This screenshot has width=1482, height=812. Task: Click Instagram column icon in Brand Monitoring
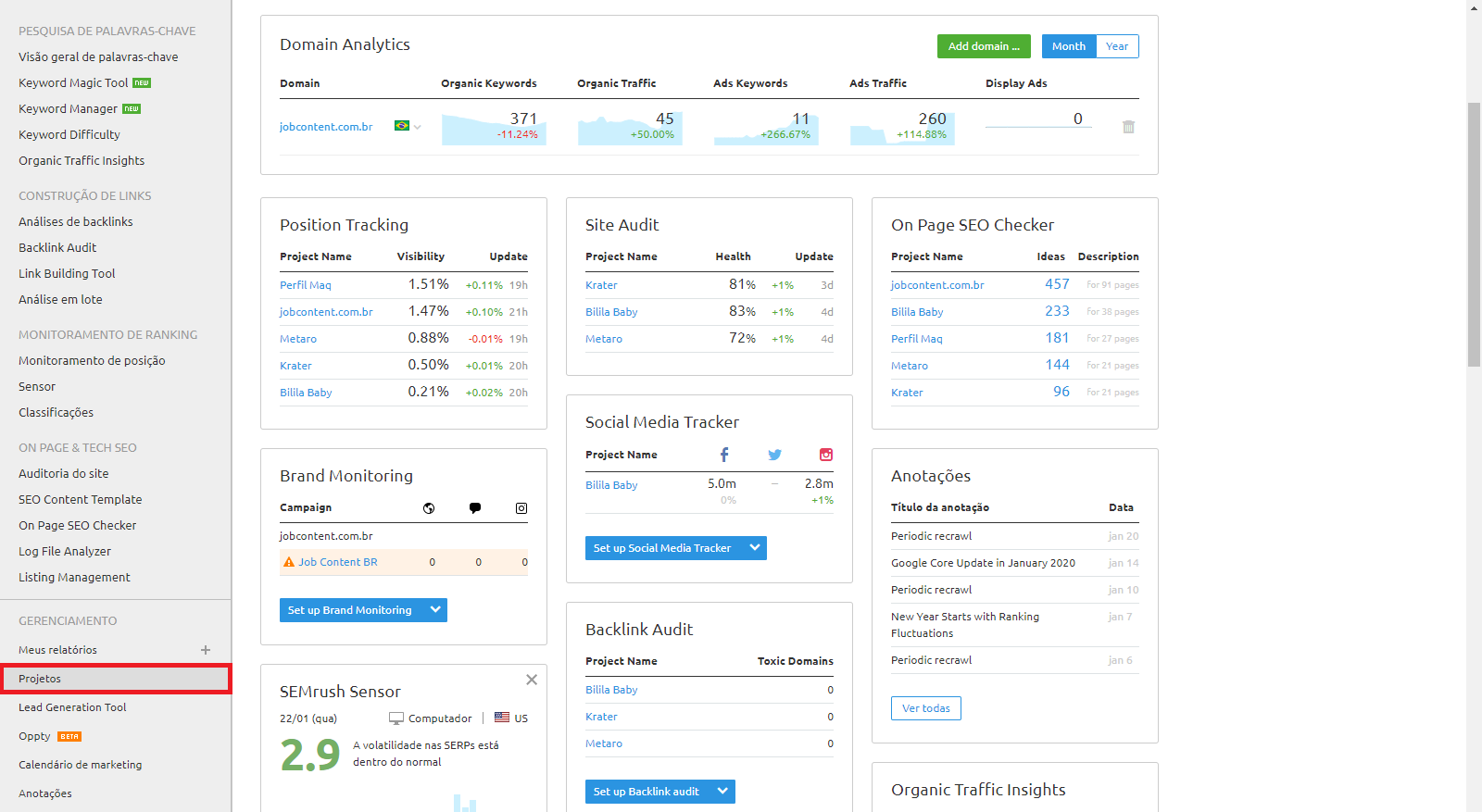[521, 507]
